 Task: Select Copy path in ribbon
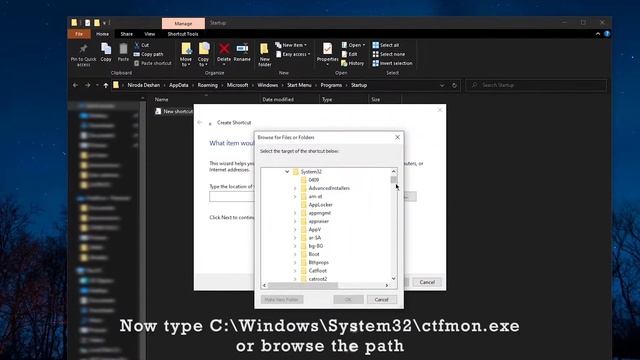[149, 54]
